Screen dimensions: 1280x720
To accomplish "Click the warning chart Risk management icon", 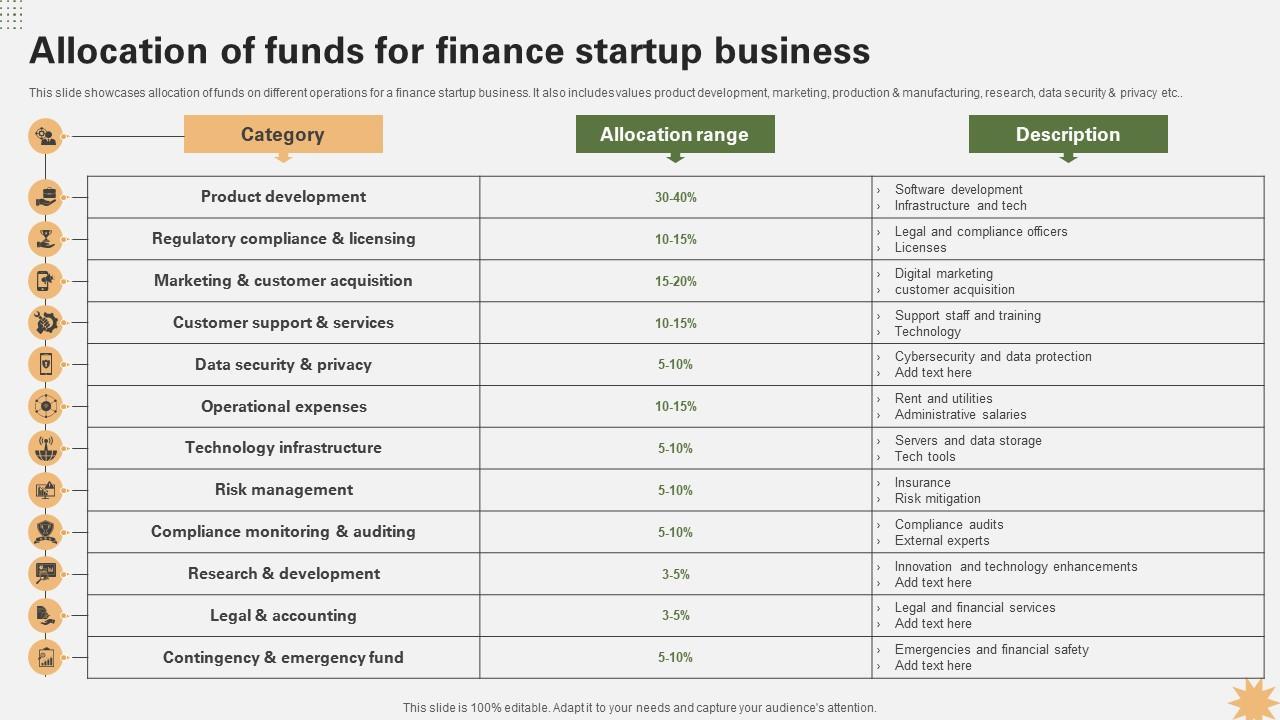I will (x=46, y=490).
